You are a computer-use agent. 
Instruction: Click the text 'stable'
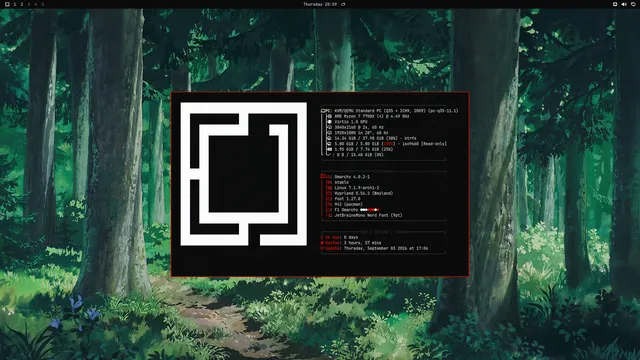(x=342, y=182)
